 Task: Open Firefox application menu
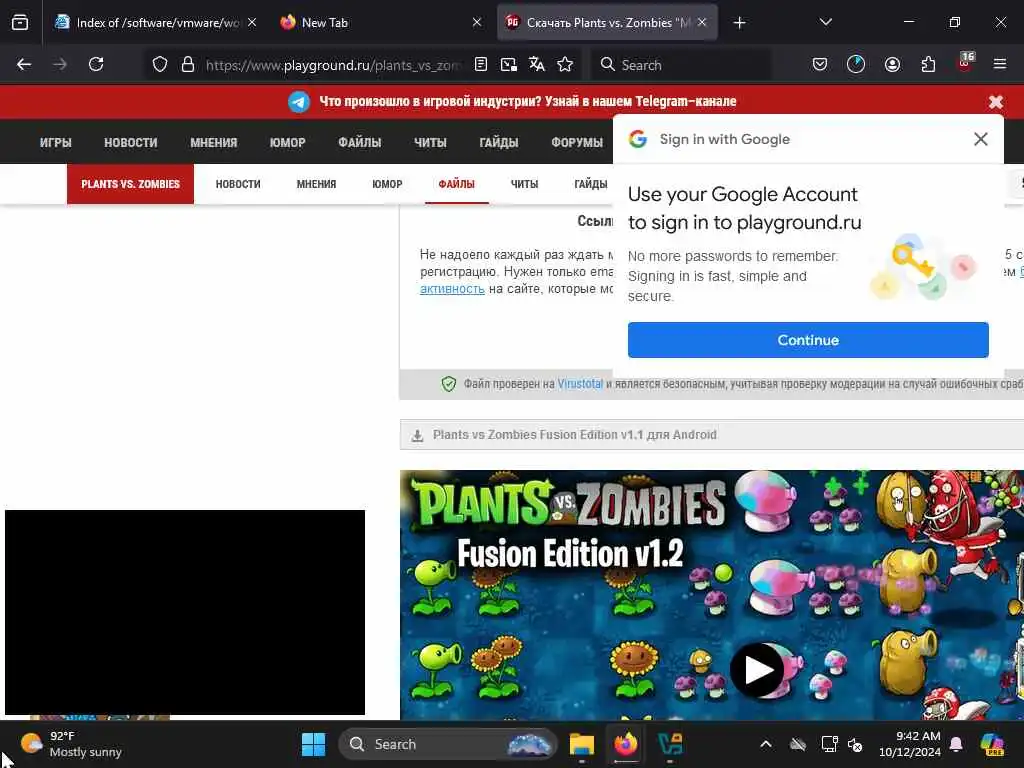point(1000,64)
